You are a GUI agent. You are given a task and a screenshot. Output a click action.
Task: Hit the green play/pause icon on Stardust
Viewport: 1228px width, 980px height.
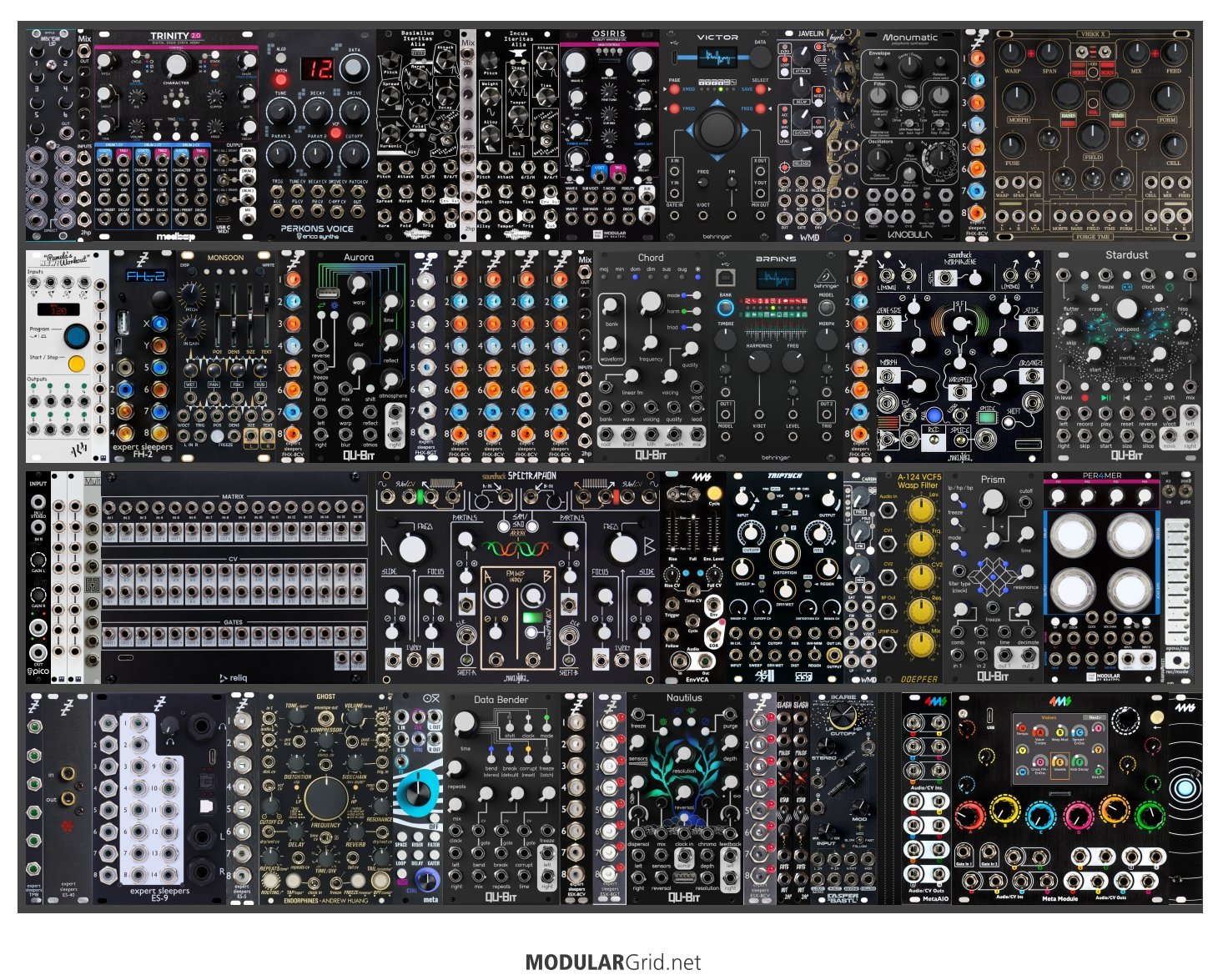[1106, 398]
